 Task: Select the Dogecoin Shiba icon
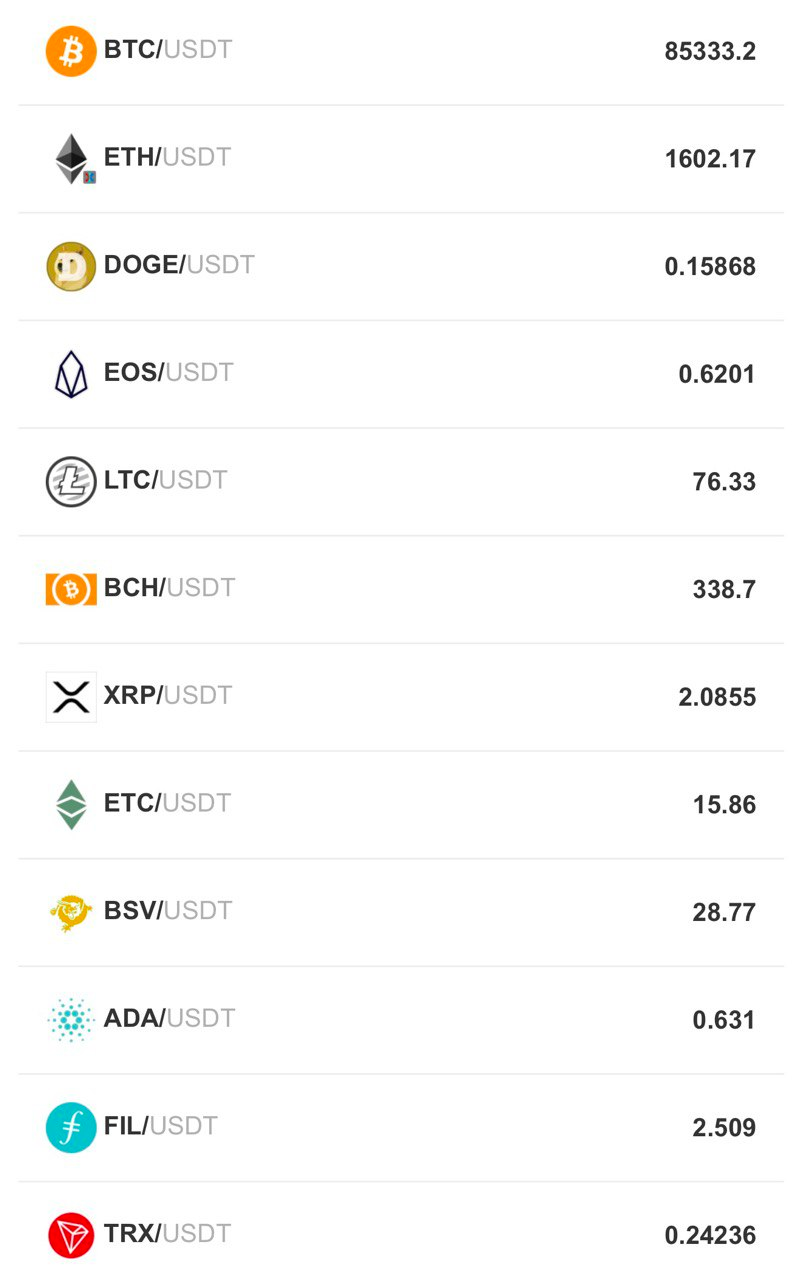click(x=71, y=266)
